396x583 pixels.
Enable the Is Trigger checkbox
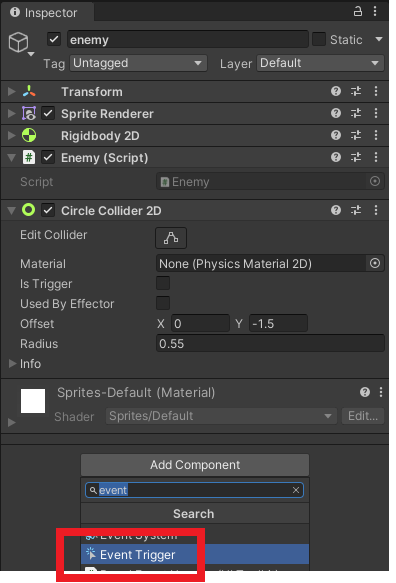pos(163,283)
